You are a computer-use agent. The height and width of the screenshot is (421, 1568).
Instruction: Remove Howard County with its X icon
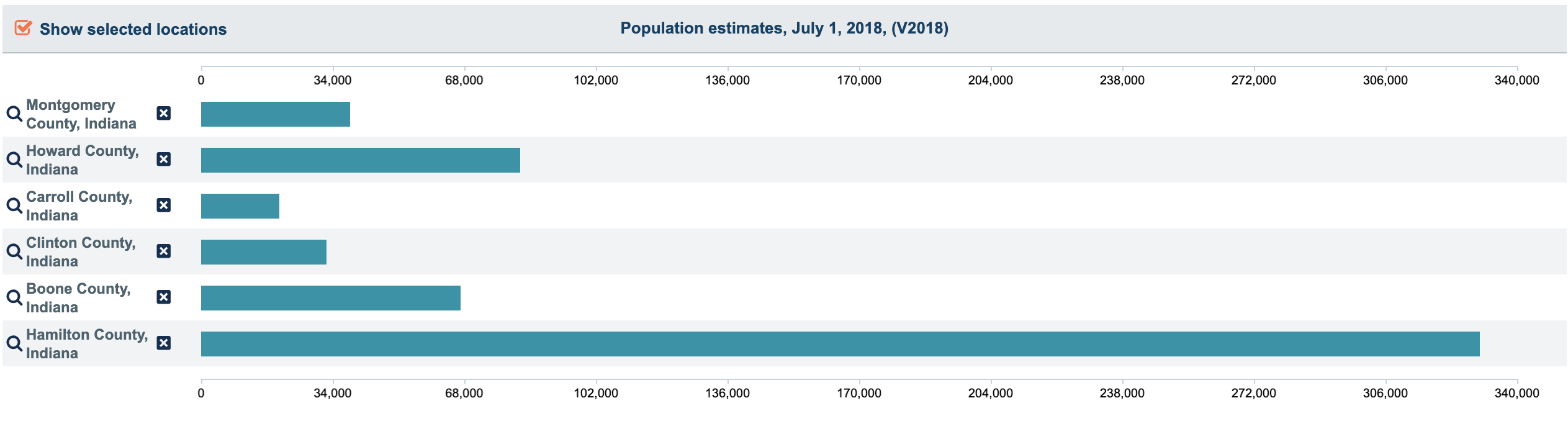164,159
